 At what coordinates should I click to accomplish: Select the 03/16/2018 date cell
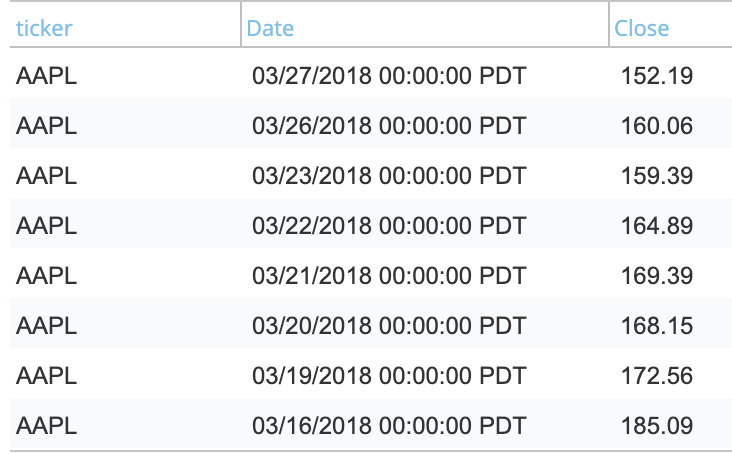(388, 425)
